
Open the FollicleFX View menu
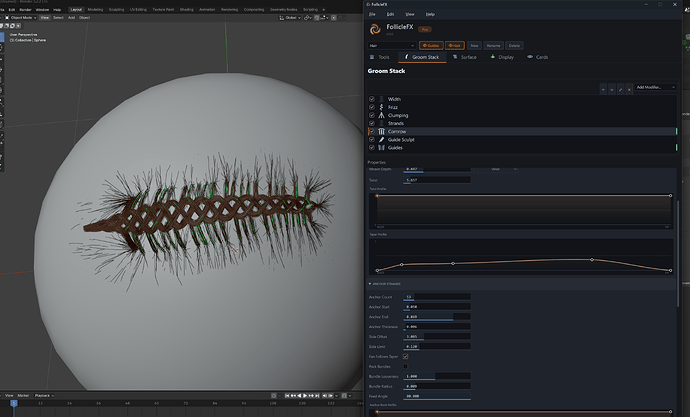410,14
